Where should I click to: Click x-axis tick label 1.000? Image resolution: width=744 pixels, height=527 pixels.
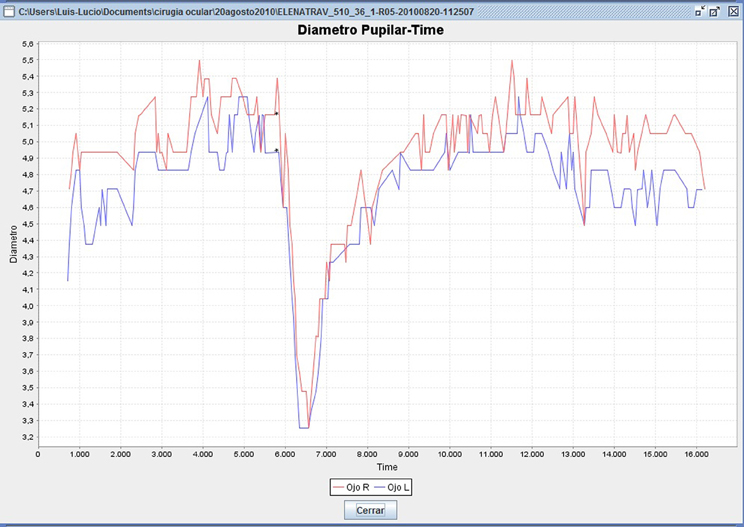click(x=79, y=454)
